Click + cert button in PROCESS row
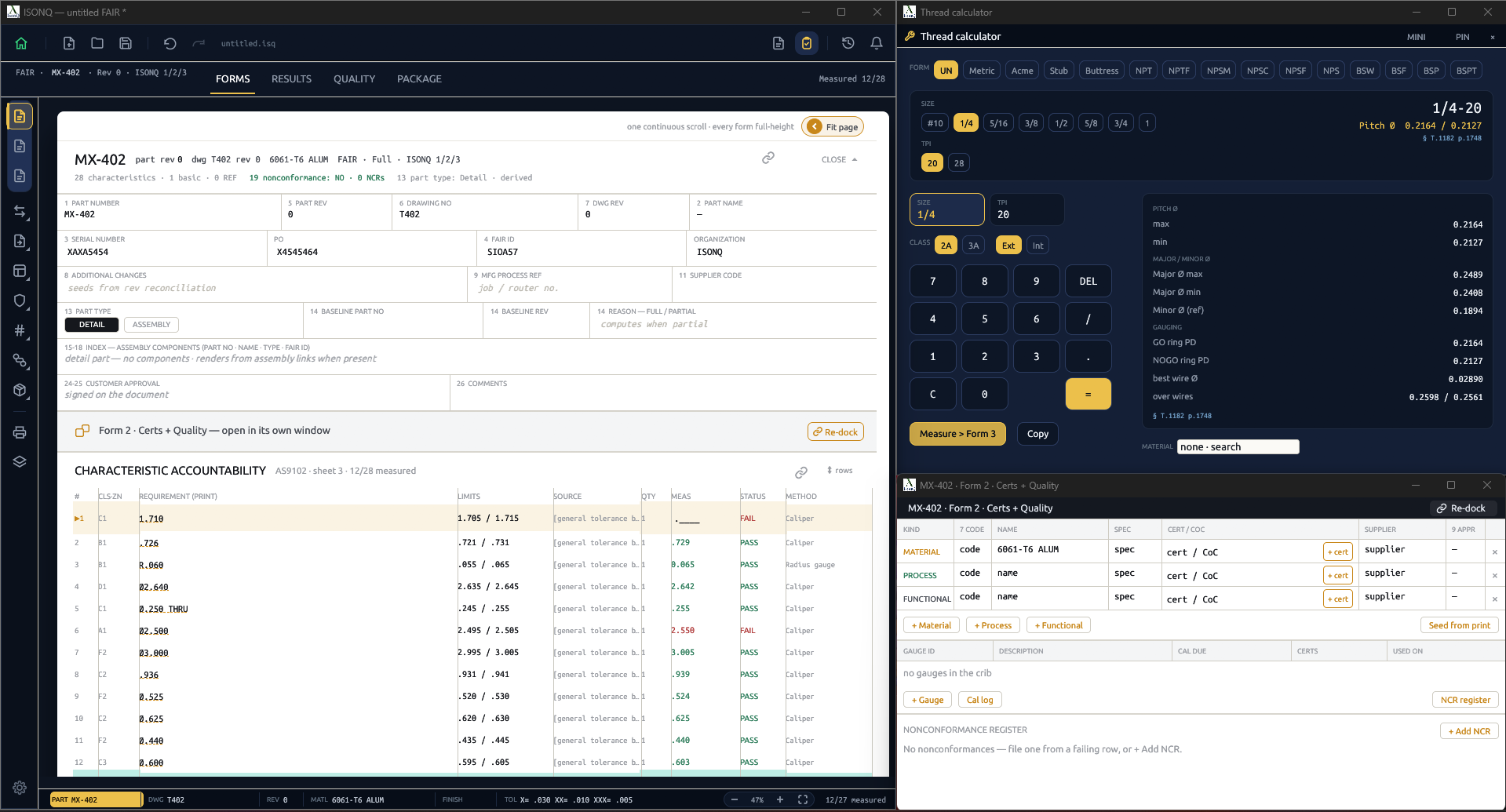Image resolution: width=1506 pixels, height=812 pixels. 1337,576
